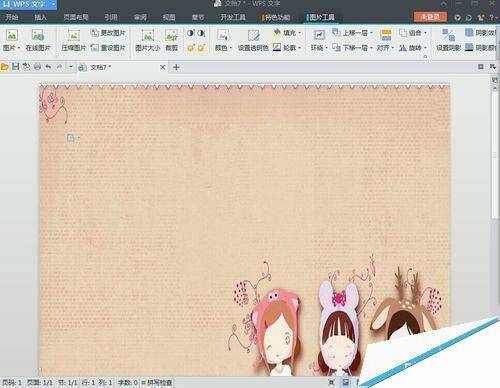Switch to the 引用 References tab
This screenshot has width=500, height=388.
click(x=111, y=17)
